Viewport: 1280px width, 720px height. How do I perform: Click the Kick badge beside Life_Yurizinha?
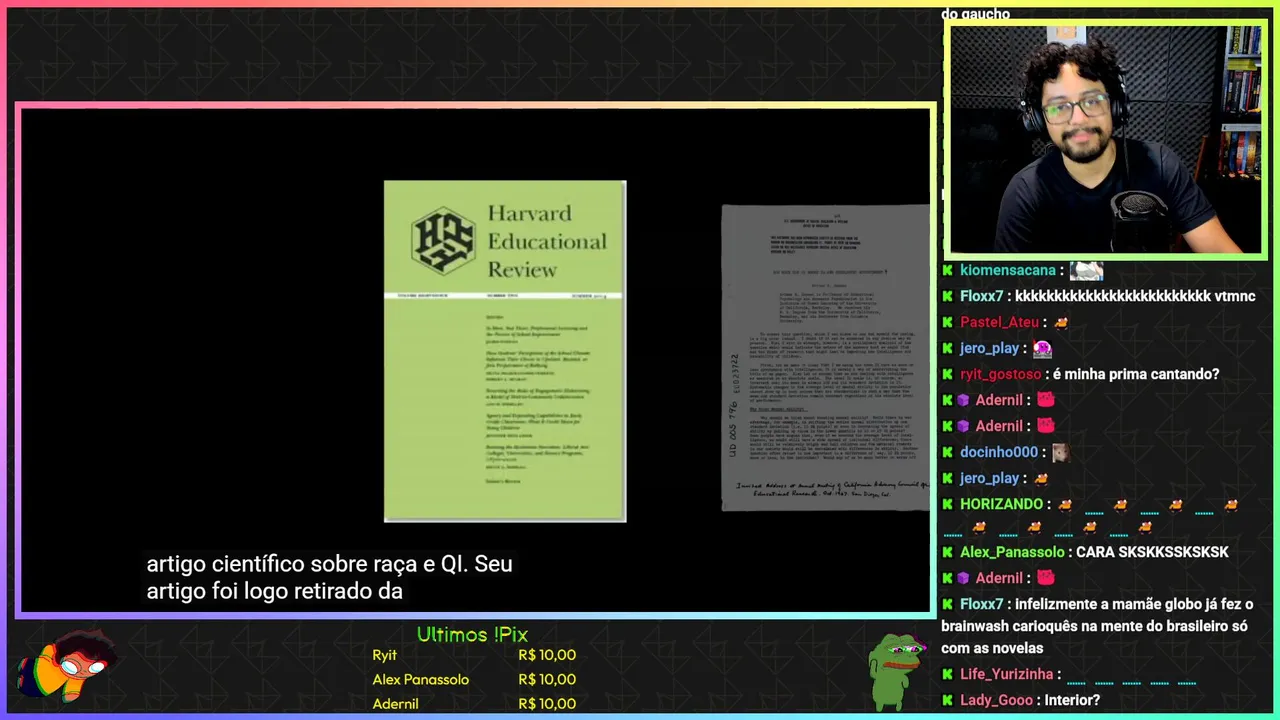(947, 674)
